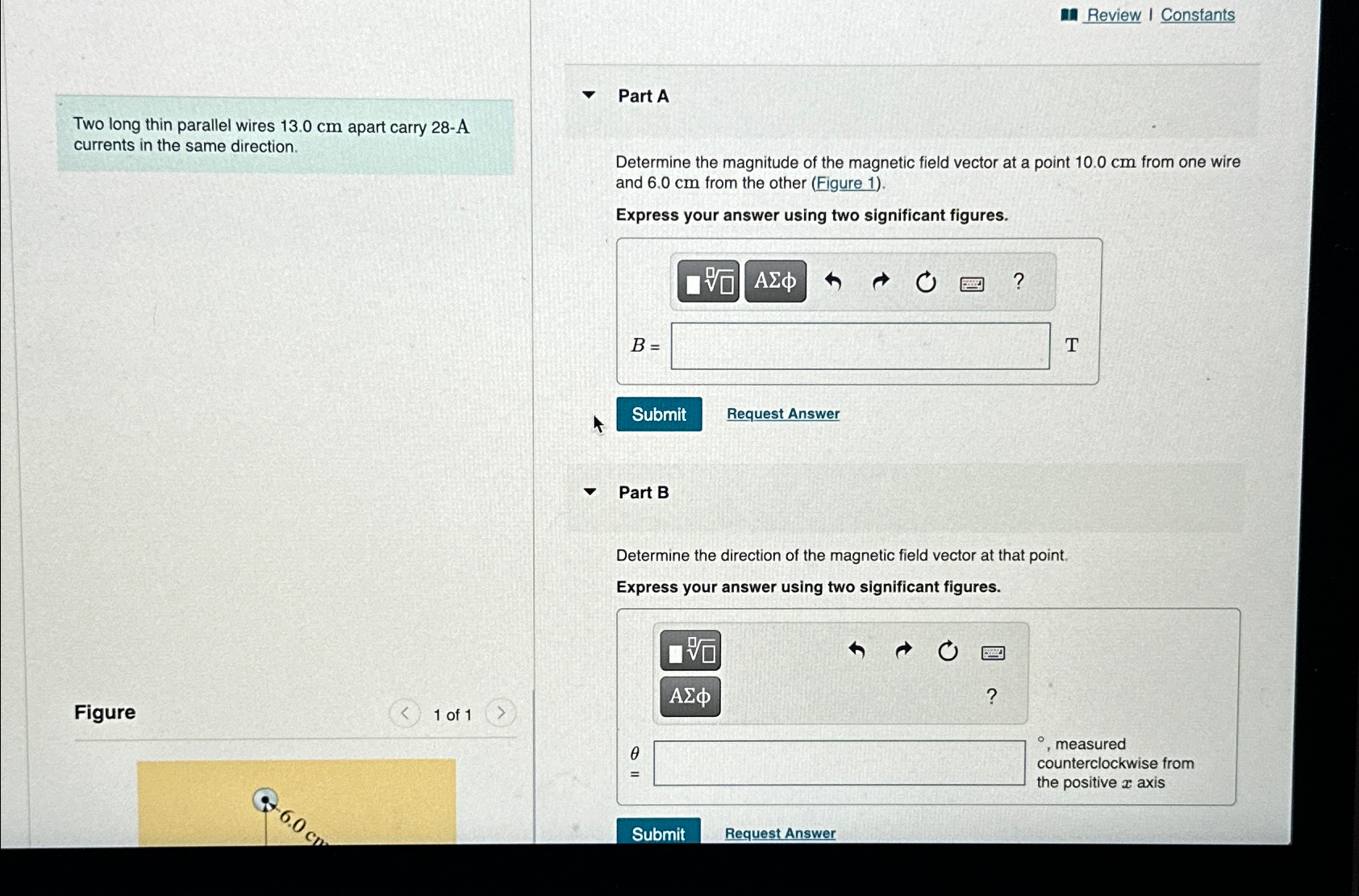Viewport: 1359px width, 896px height.
Task: Submit the Part A answer
Action: pyautogui.click(x=659, y=414)
